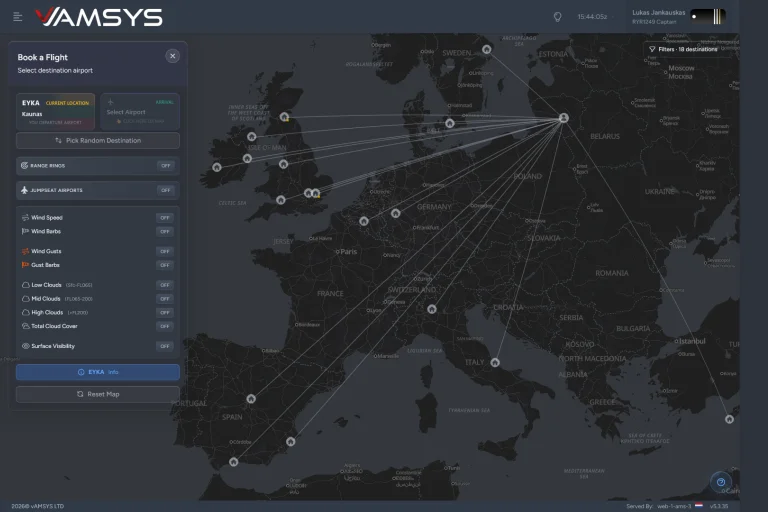This screenshot has height=512, width=768.
Task: Select the northern Italy airport marker
Action: (432, 309)
